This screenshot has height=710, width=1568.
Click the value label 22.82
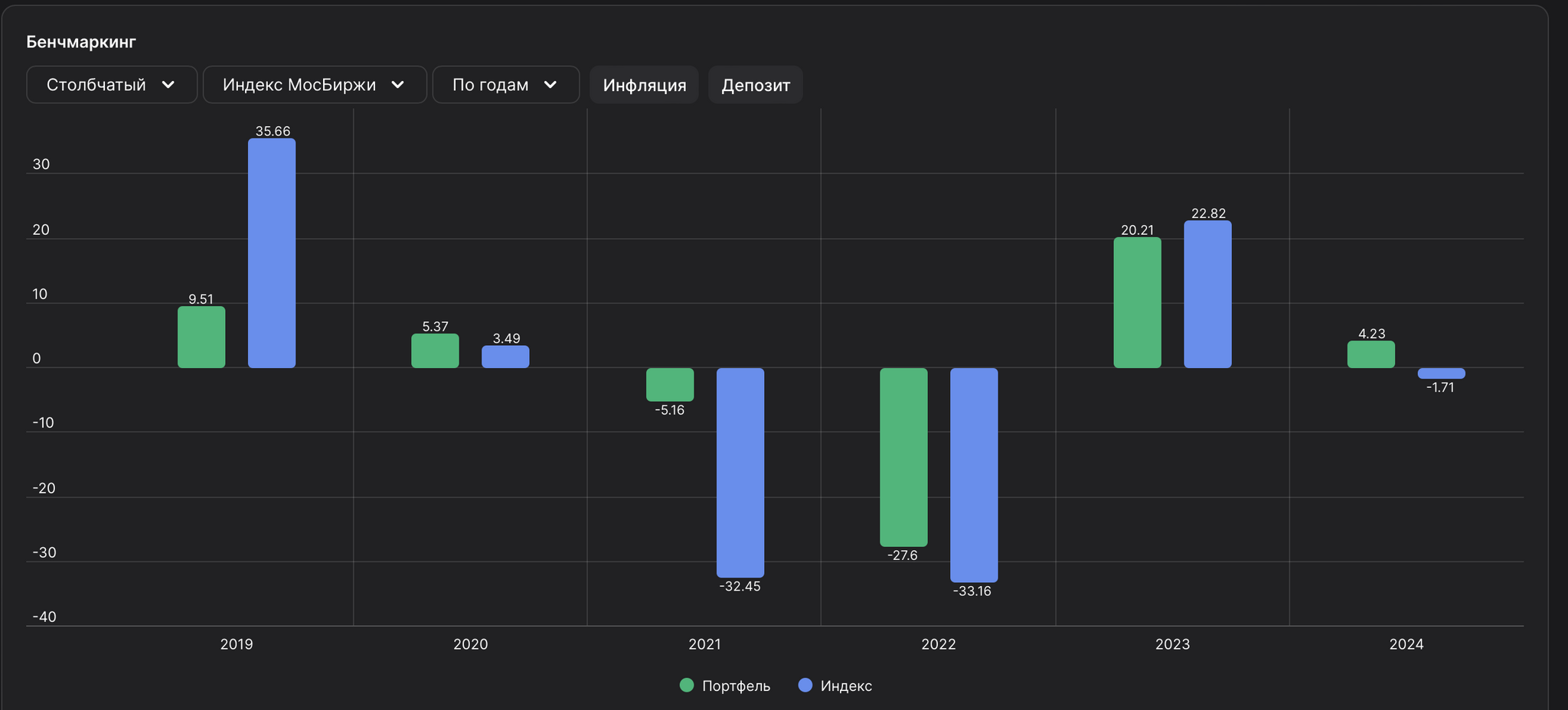coord(1209,213)
